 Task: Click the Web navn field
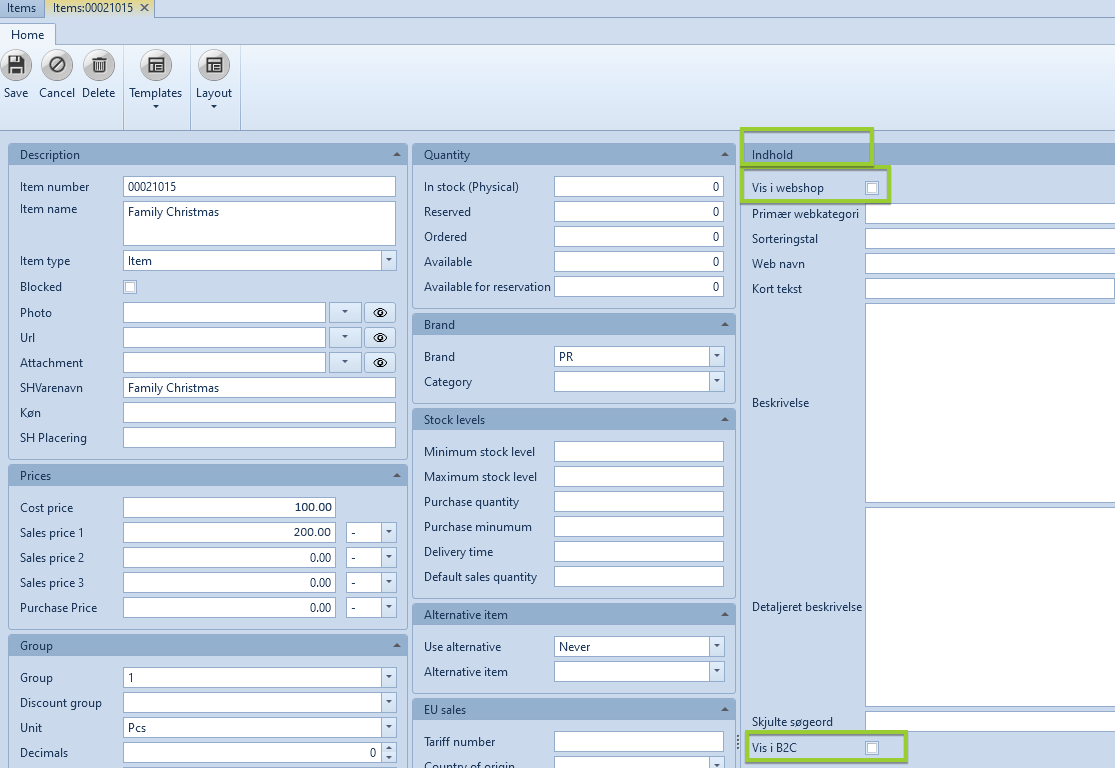990,264
